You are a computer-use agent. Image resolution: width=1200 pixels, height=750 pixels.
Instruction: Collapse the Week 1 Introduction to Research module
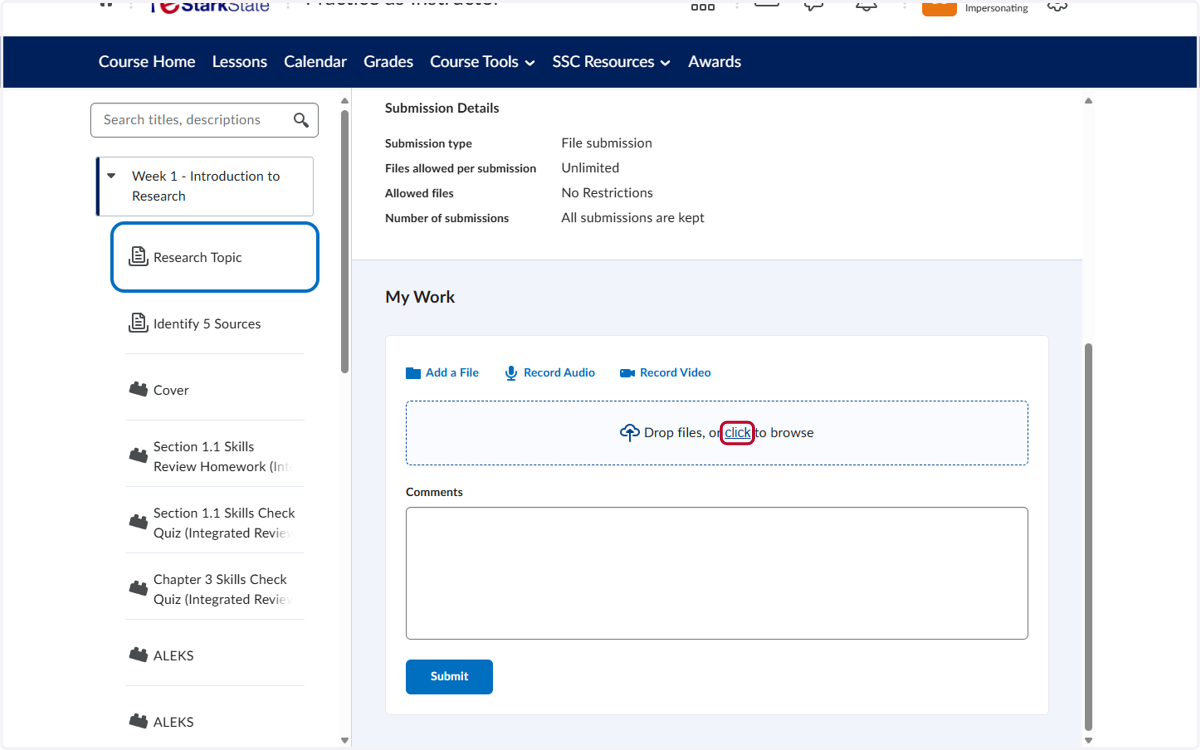[111, 176]
